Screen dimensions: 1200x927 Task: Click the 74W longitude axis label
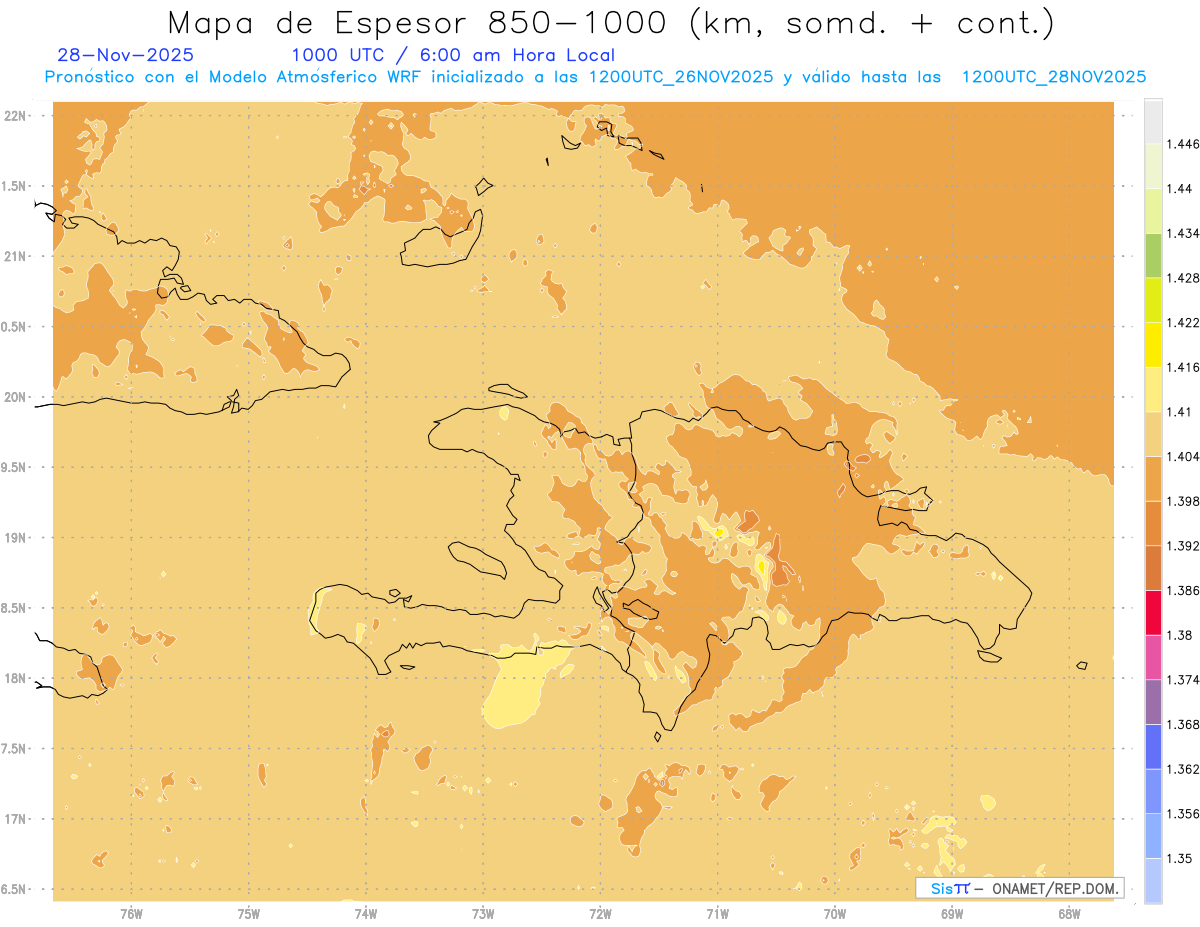pyautogui.click(x=365, y=913)
